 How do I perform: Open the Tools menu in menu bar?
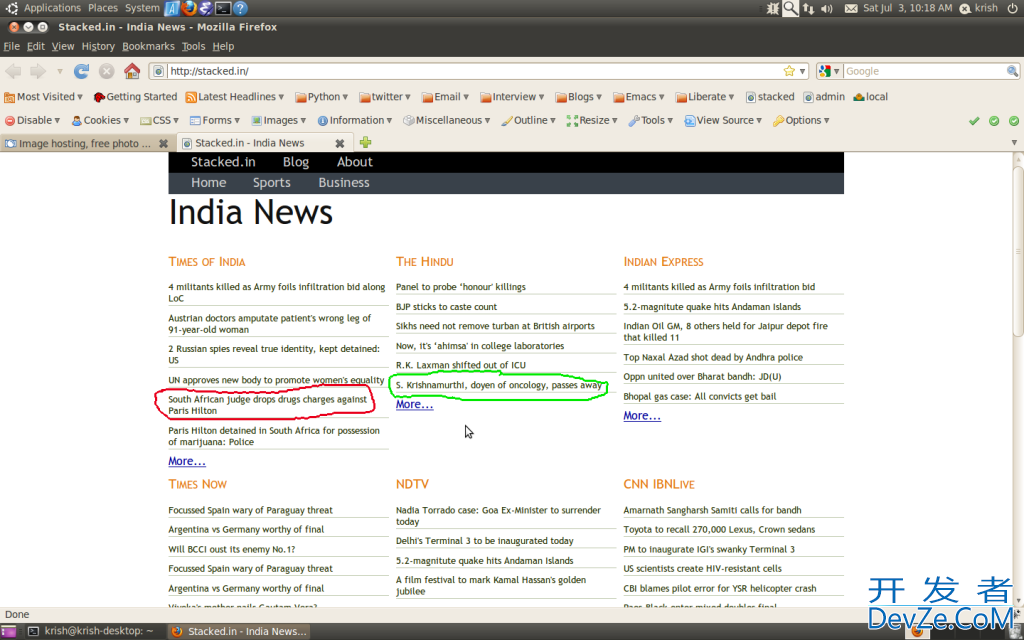tap(193, 46)
